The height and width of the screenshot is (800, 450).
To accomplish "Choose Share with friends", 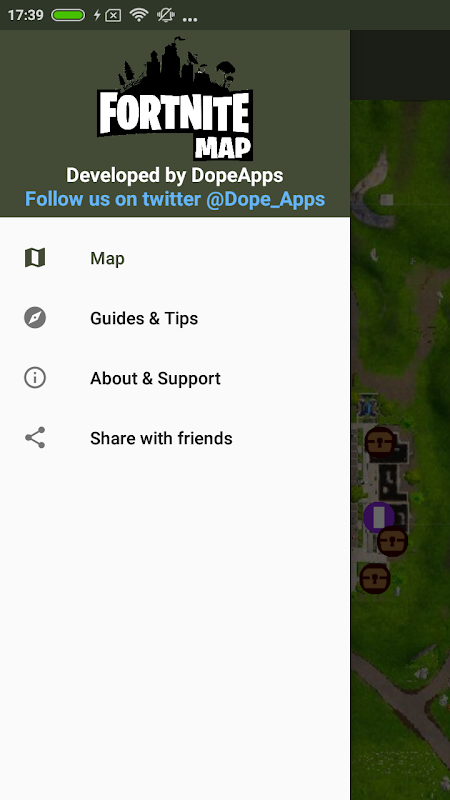I will point(175,438).
